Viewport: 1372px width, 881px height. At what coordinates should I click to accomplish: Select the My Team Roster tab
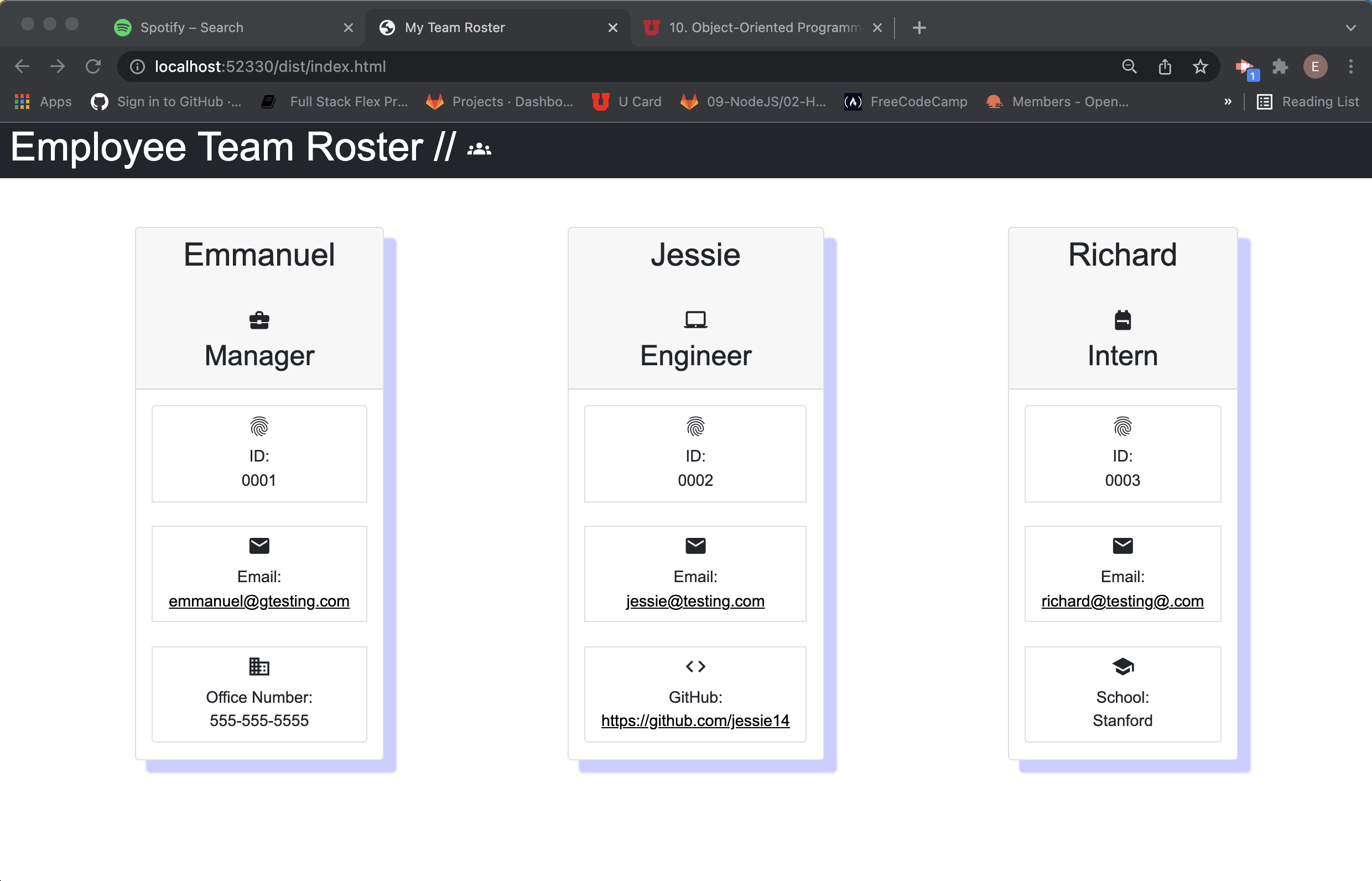tap(497, 28)
